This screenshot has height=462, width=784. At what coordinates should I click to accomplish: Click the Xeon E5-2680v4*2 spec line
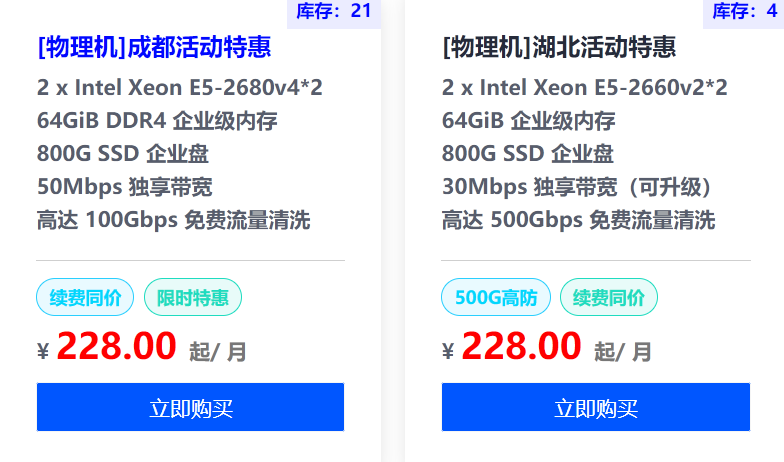click(x=180, y=87)
